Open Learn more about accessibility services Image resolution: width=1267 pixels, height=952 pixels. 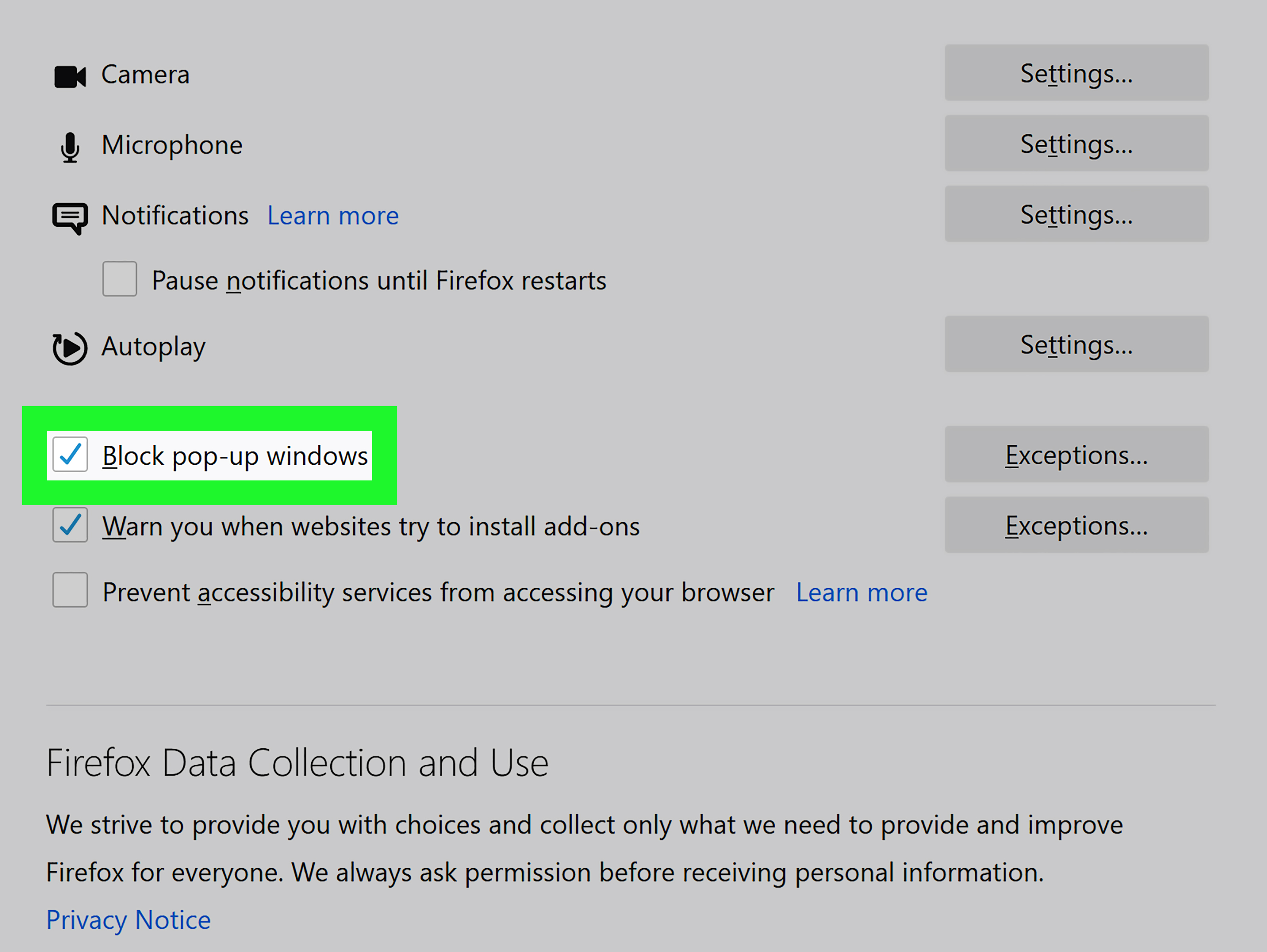861,592
